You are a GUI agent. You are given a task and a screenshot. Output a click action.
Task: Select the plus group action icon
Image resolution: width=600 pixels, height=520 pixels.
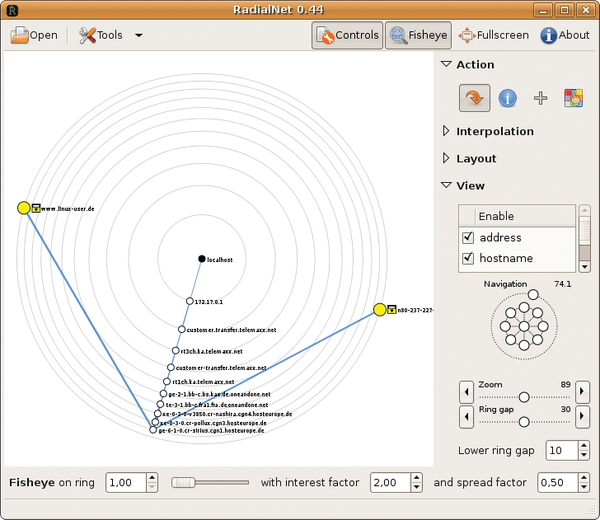(x=540, y=98)
